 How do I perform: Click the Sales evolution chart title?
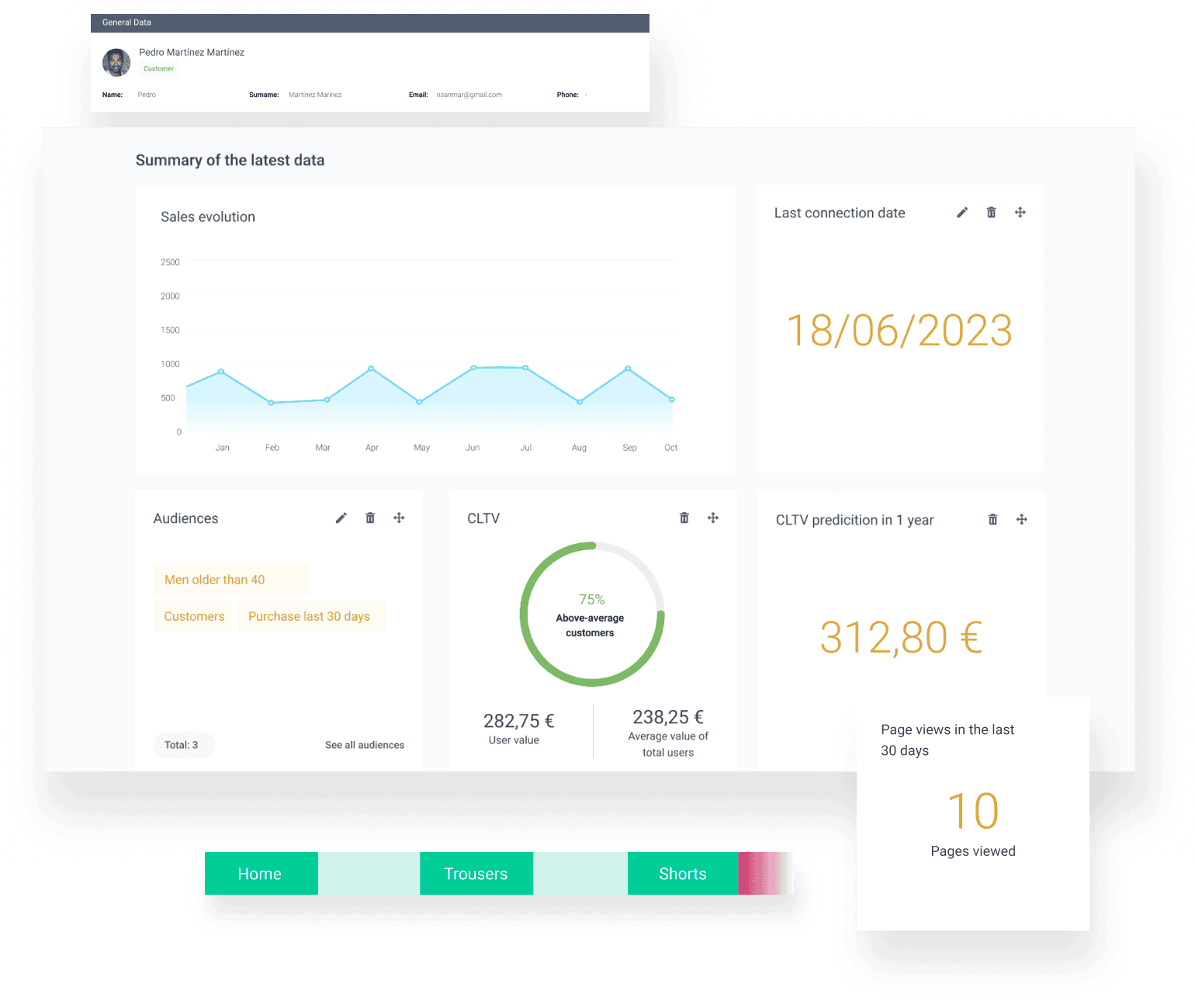click(208, 217)
